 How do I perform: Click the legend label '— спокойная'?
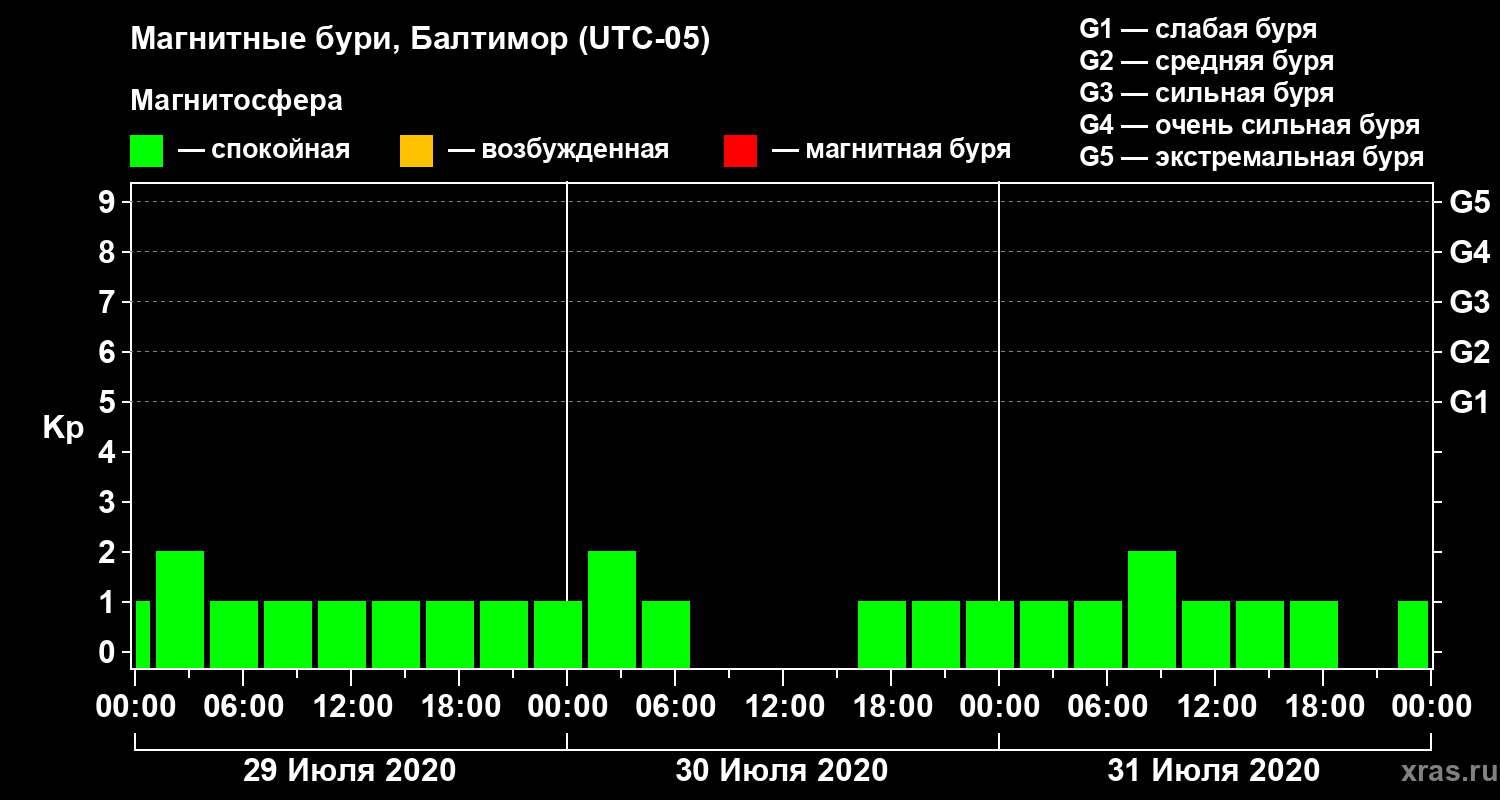pyautogui.click(x=264, y=150)
